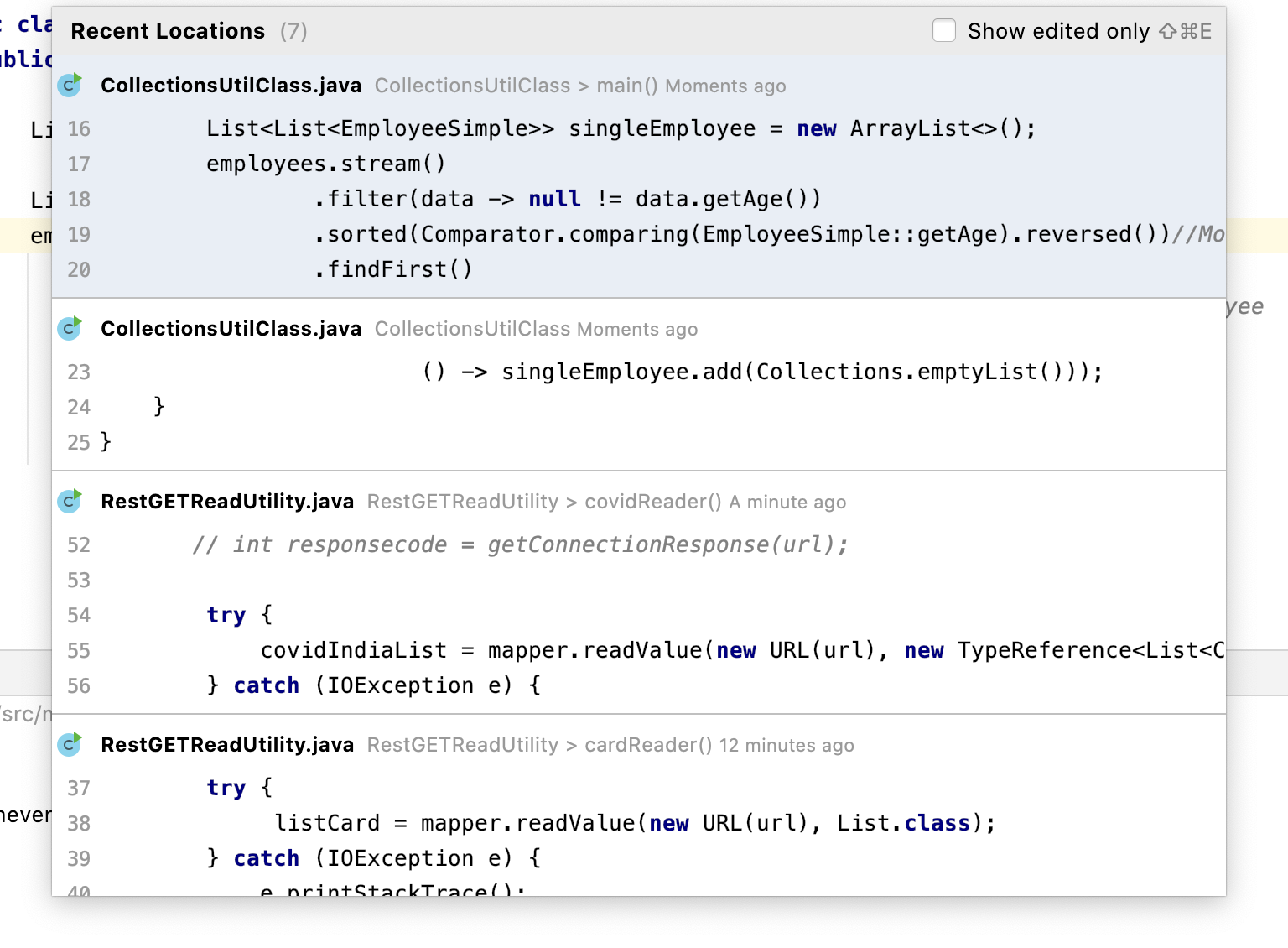Click the .findFirst() code line
The height and width of the screenshot is (948, 1288).
(x=392, y=269)
